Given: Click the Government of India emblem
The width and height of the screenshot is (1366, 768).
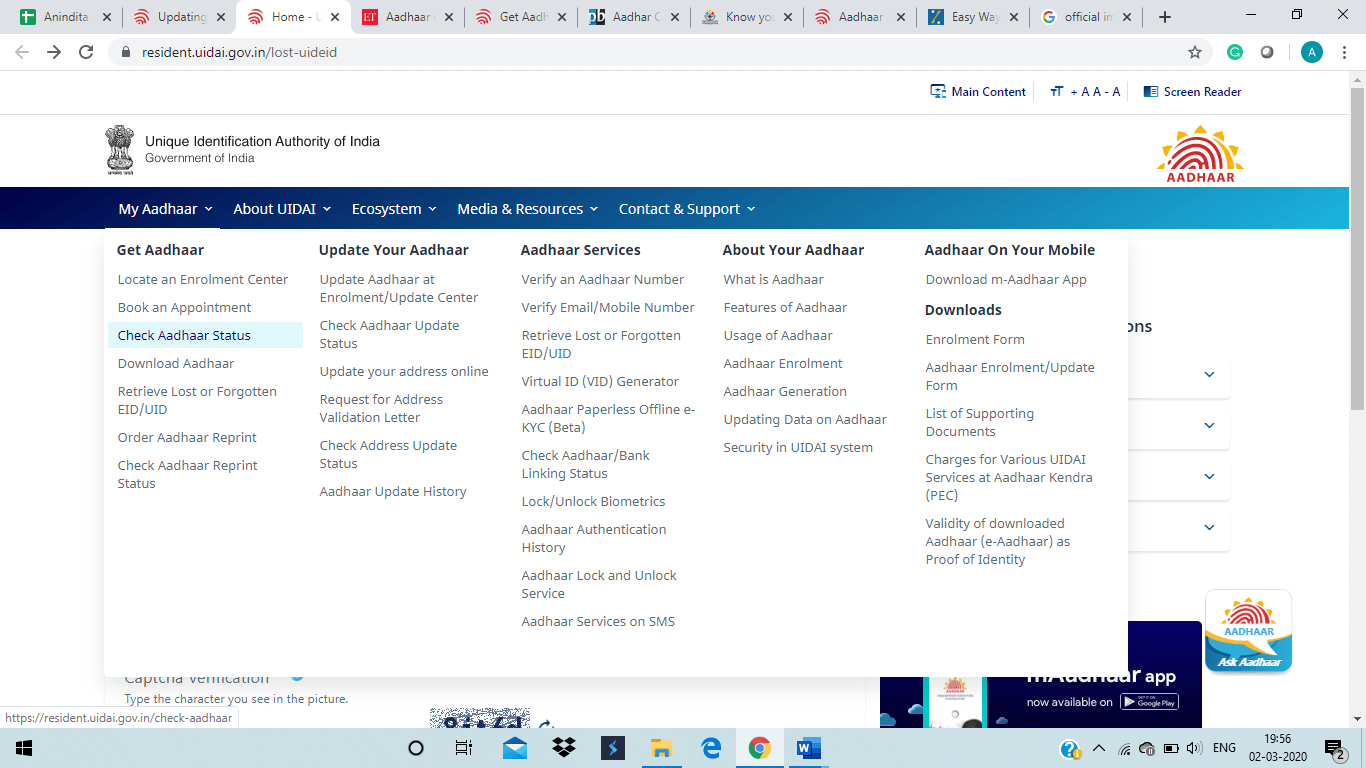Looking at the screenshot, I should coord(120,150).
